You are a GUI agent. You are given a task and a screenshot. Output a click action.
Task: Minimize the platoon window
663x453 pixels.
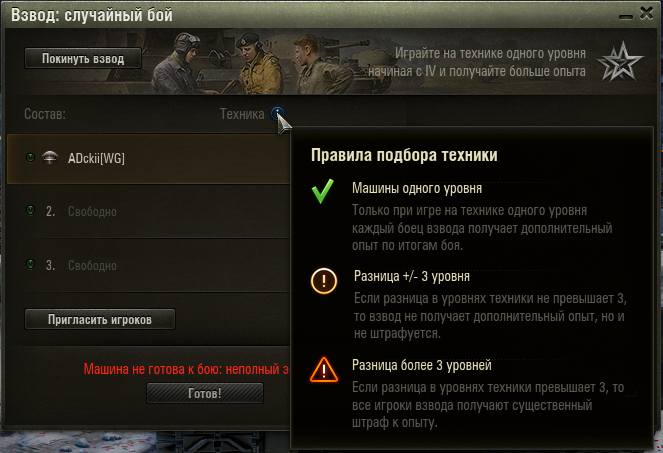click(x=626, y=16)
